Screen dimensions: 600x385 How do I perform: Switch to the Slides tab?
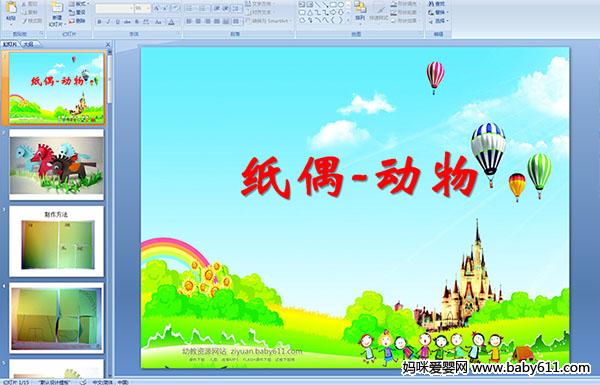(10, 44)
